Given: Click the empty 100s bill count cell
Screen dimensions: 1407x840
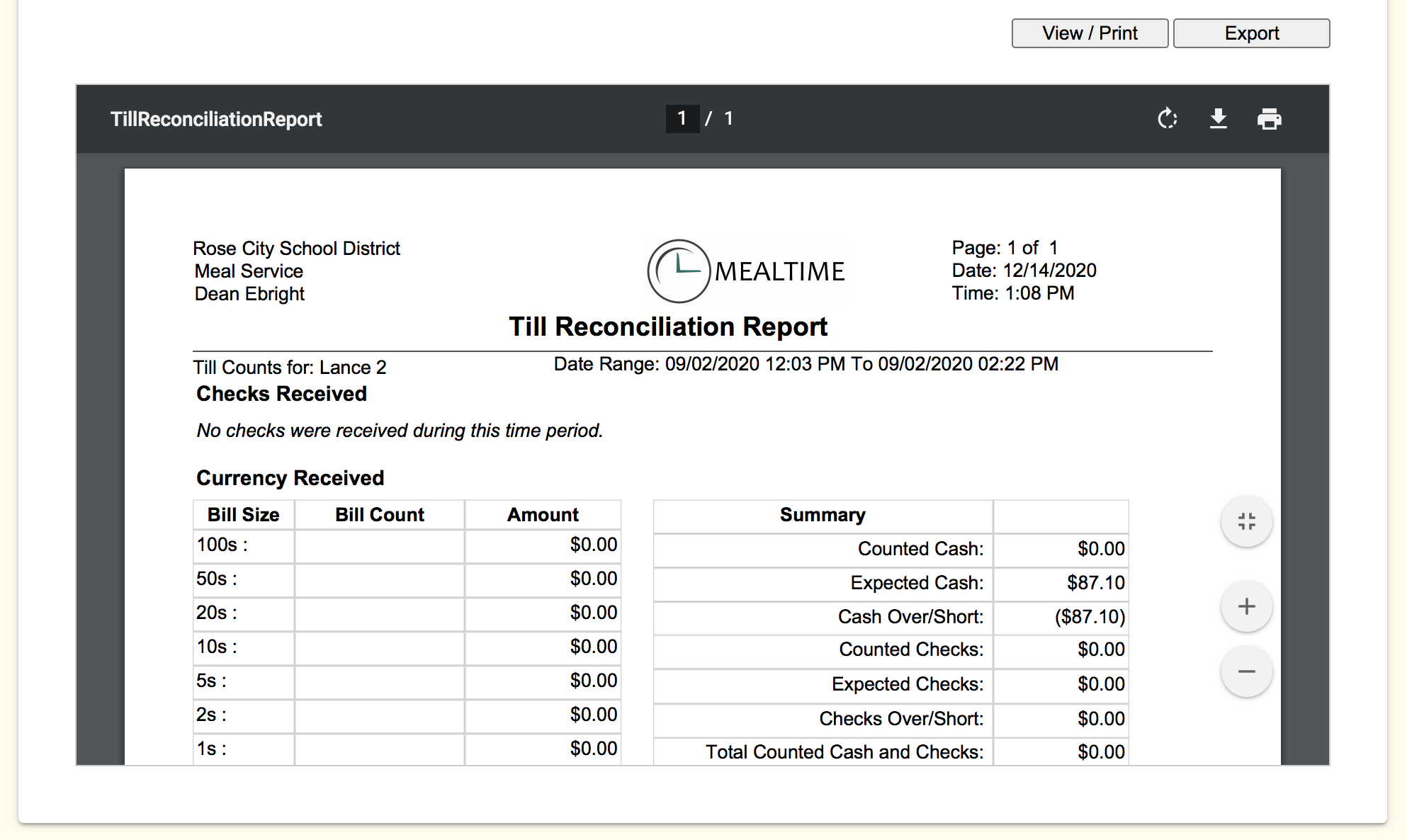Looking at the screenshot, I should tap(379, 545).
